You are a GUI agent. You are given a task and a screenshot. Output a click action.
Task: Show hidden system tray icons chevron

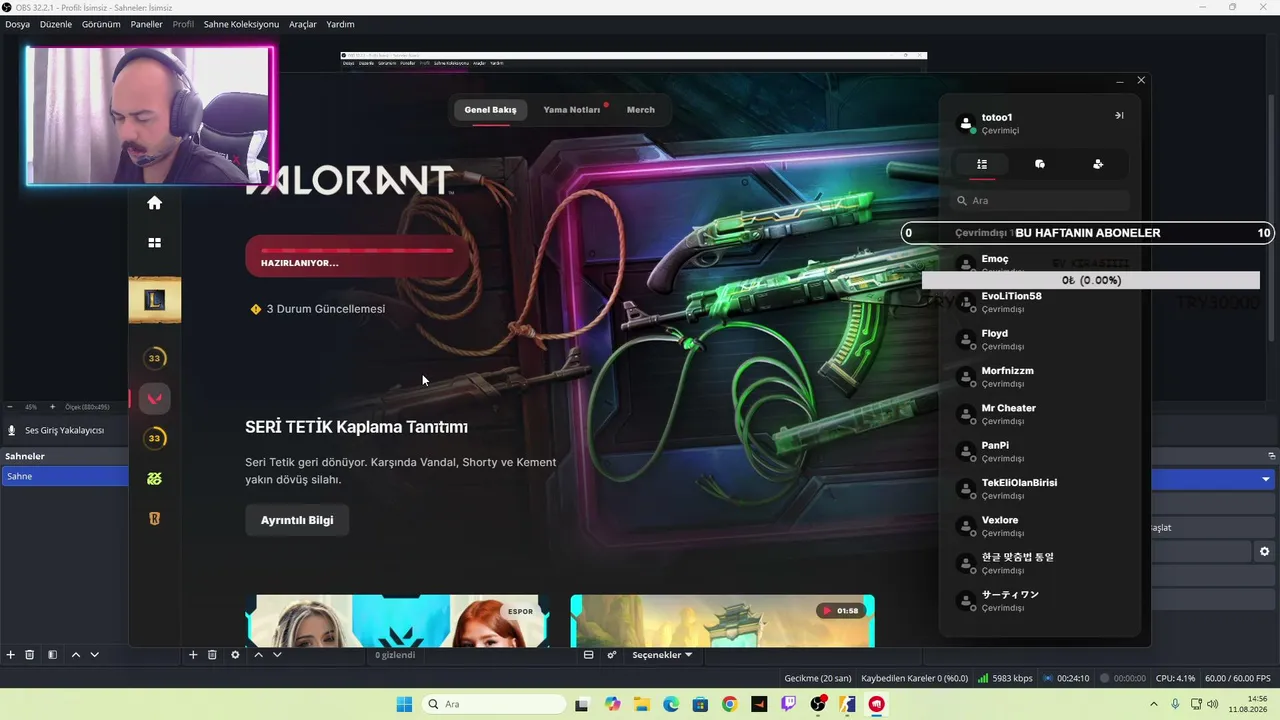(x=1155, y=704)
